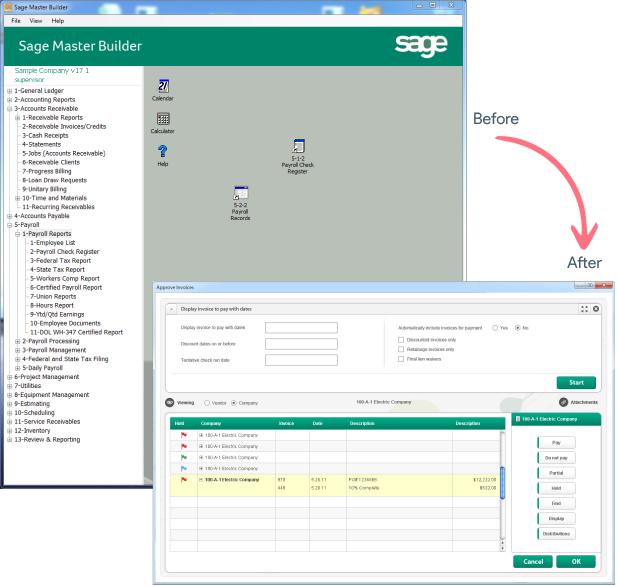
Task: Click the Company column header
Action: 211,423
